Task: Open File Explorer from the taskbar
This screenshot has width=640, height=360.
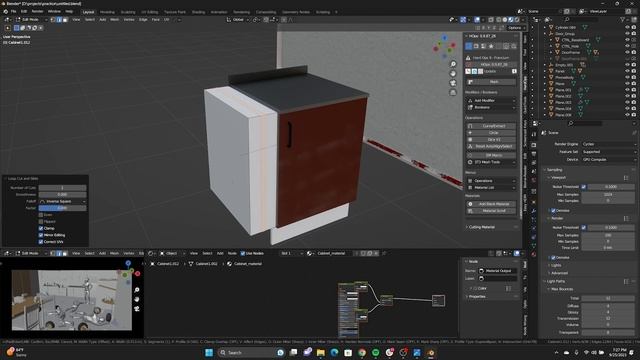Action: coord(321,352)
